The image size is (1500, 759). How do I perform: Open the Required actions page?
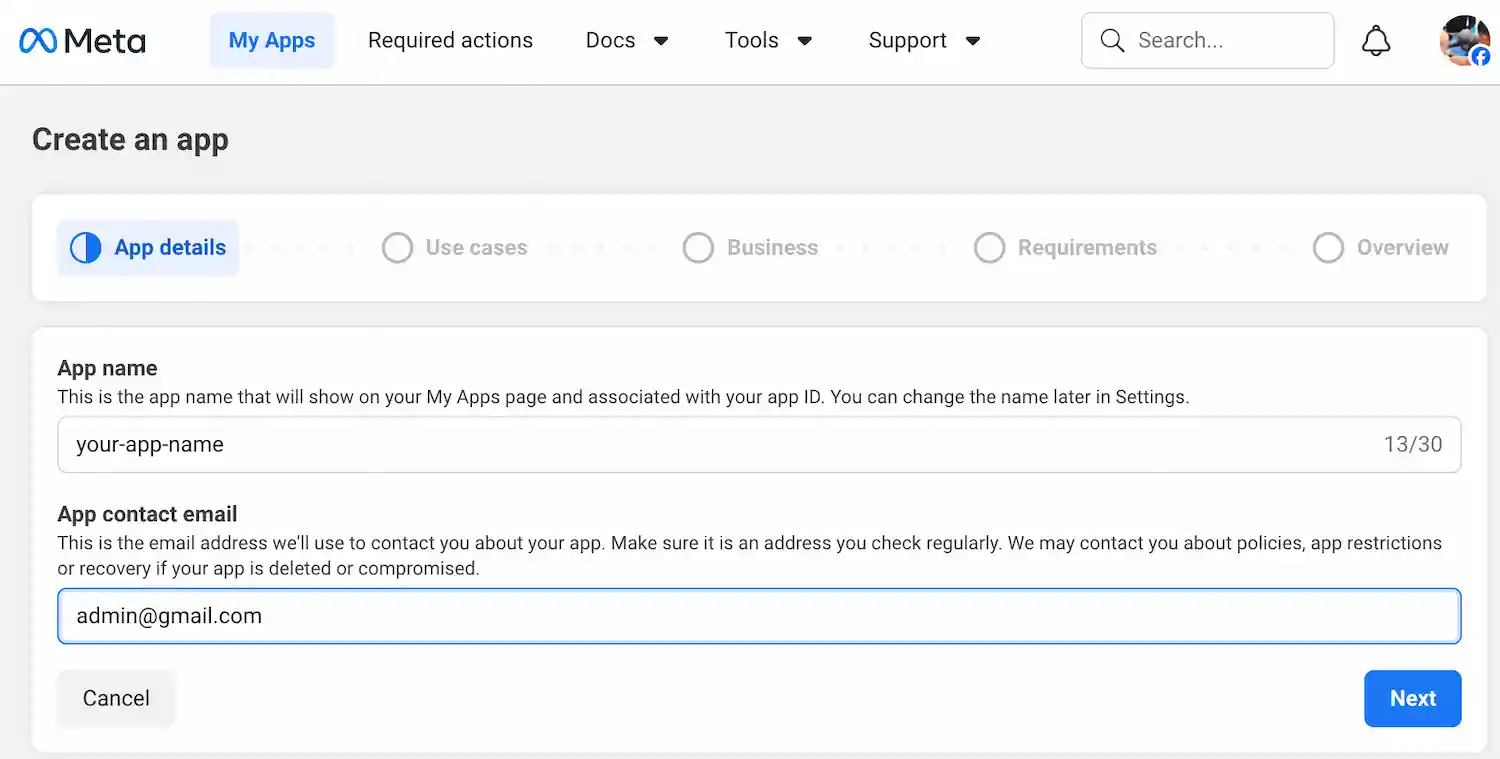(450, 40)
